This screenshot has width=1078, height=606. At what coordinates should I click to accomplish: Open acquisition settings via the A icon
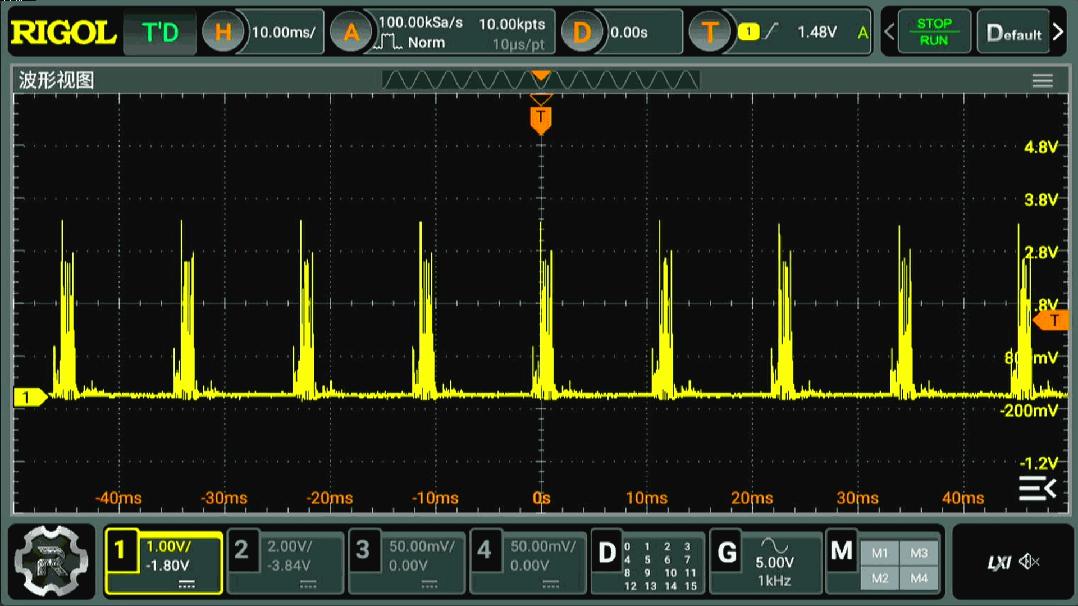point(351,32)
